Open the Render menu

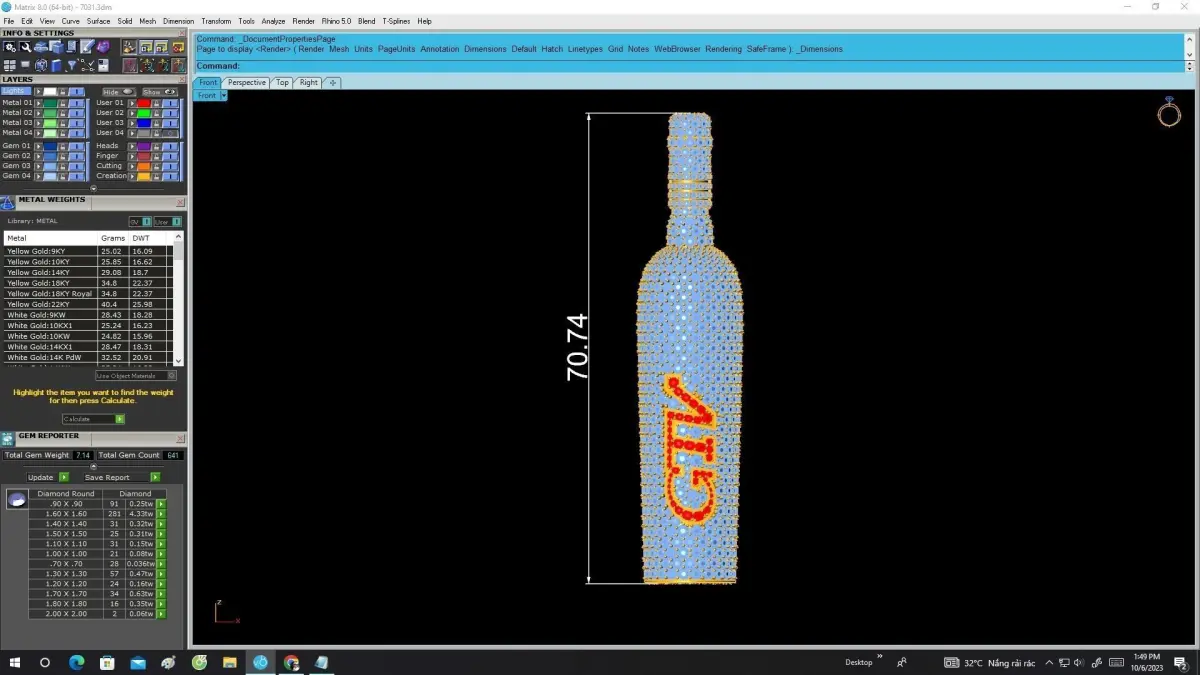pos(303,21)
